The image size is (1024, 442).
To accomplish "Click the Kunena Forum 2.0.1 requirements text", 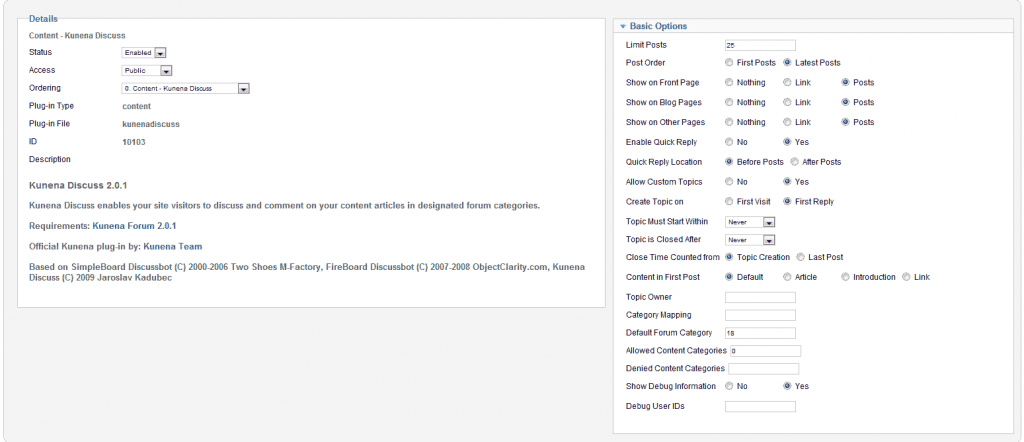I will tap(134, 226).
